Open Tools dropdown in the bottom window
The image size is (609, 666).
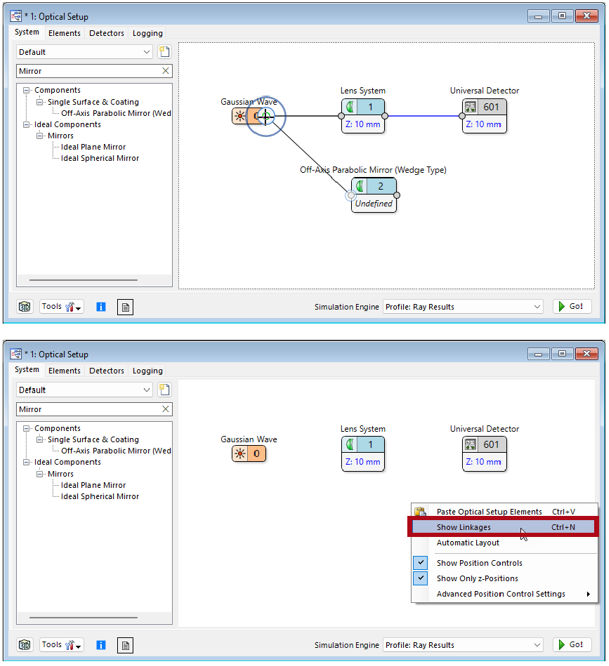62,645
